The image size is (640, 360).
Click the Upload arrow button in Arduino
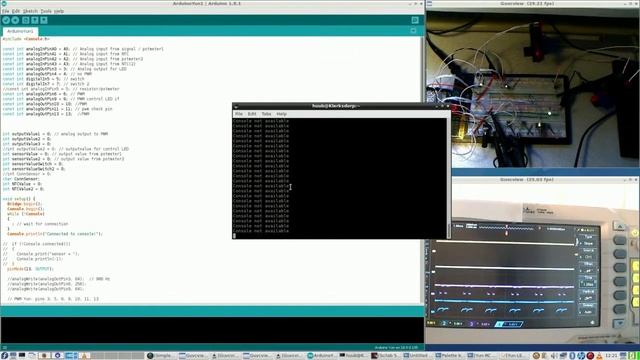click(15, 20)
